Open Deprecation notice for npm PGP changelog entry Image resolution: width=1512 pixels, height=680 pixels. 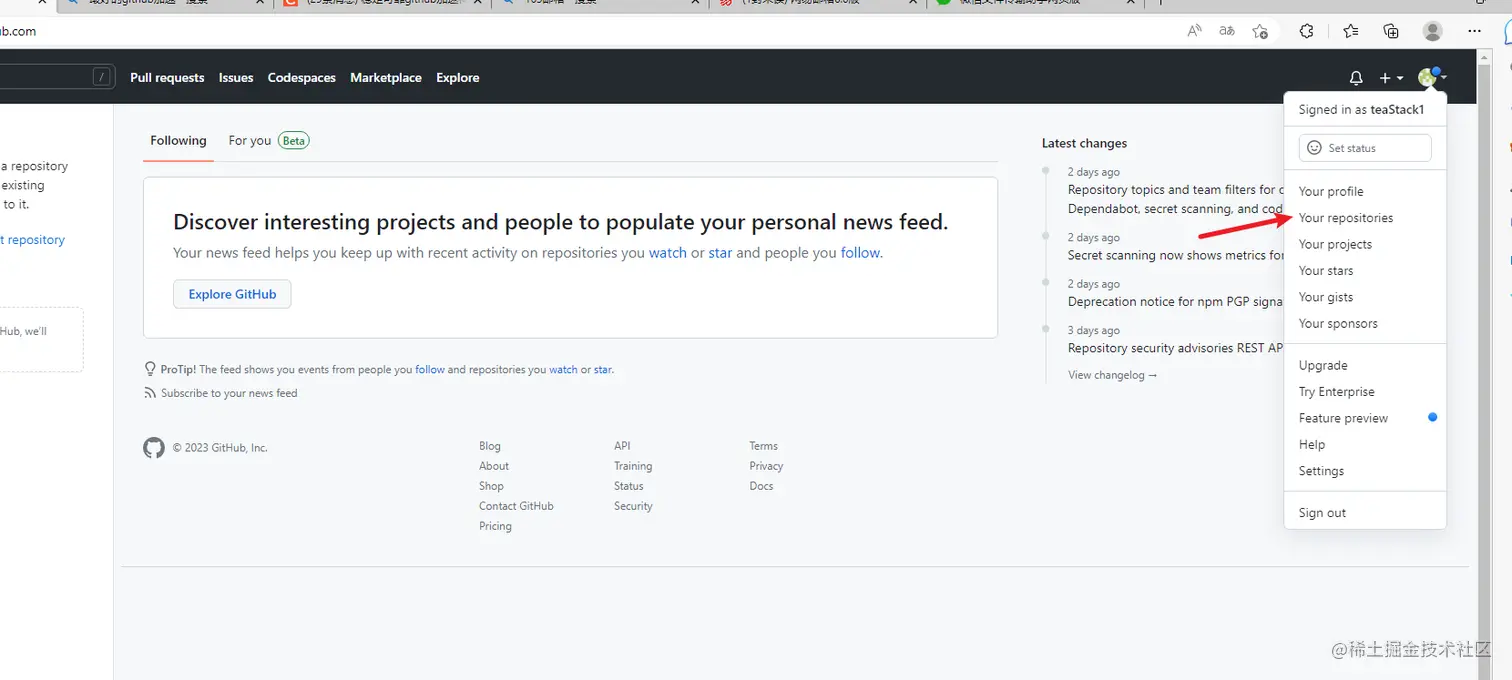click(x=1175, y=302)
